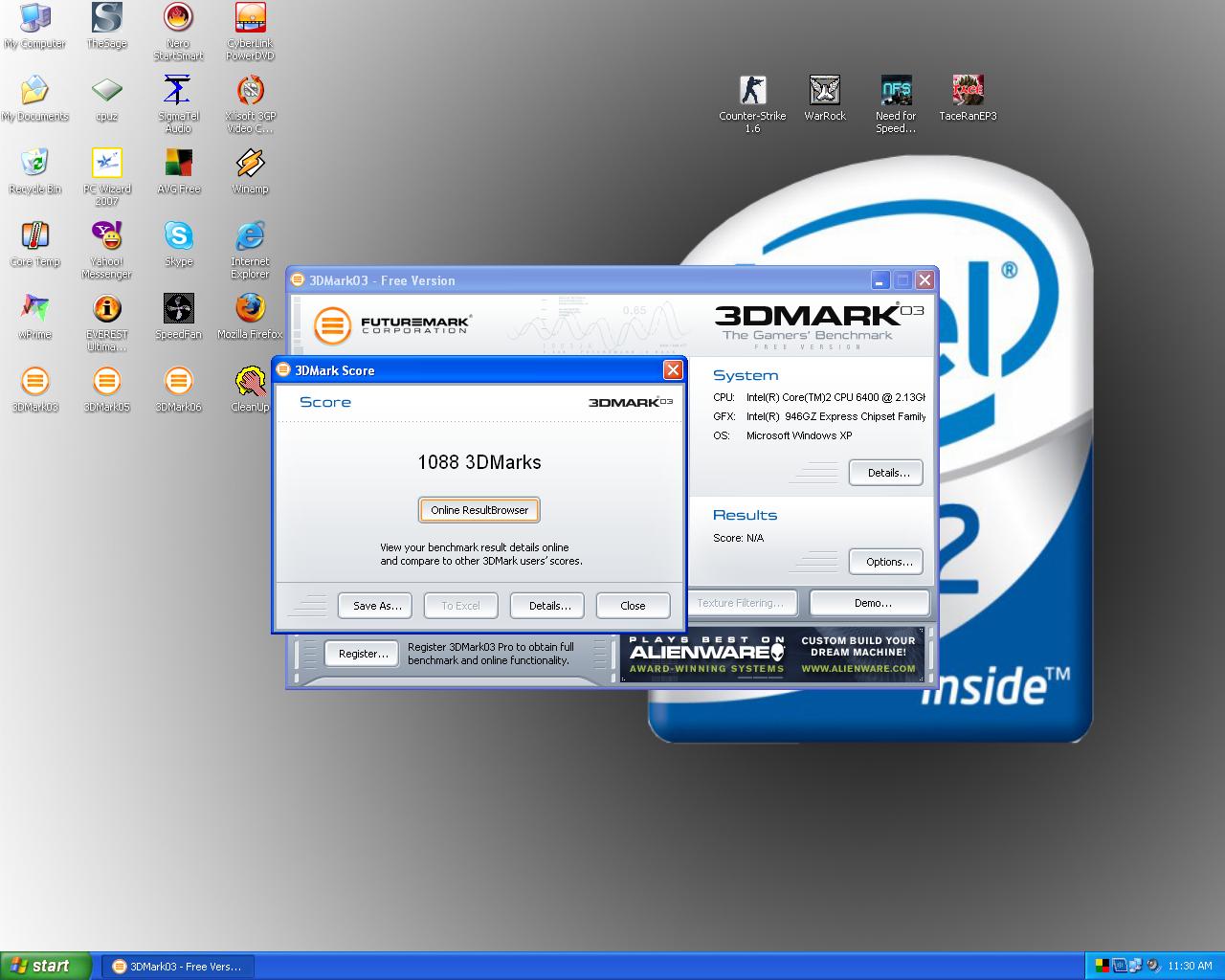This screenshot has width=1225, height=980.
Task: Open My Computer desktop icon
Action: coord(34,27)
